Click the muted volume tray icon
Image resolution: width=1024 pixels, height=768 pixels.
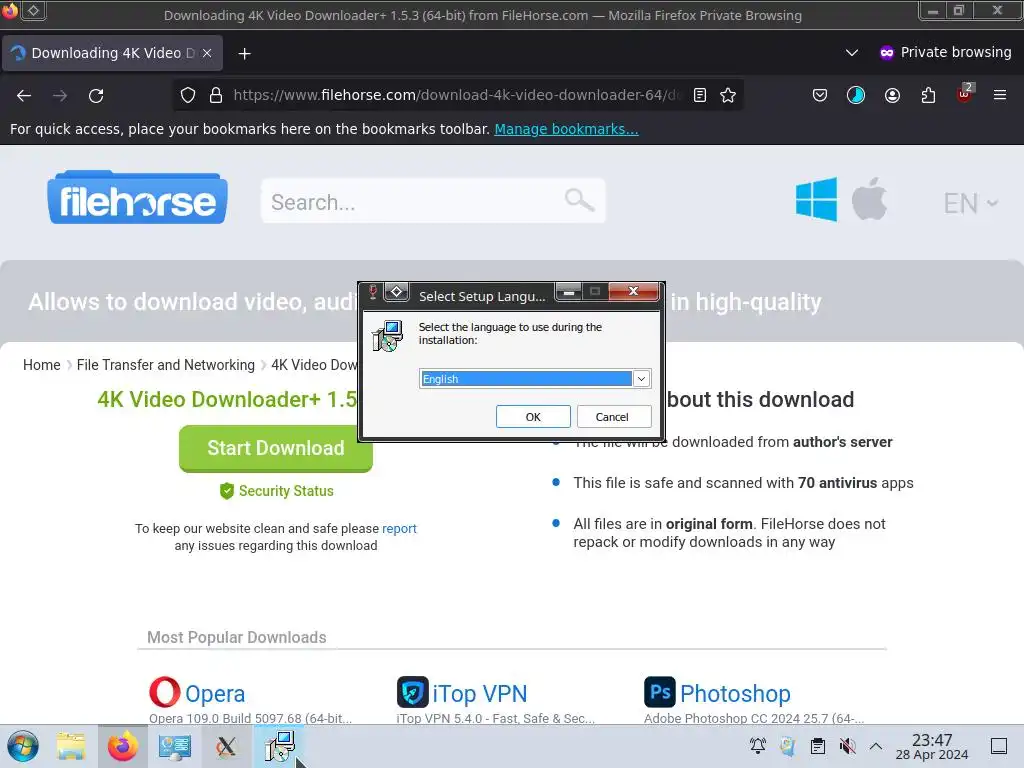pos(847,746)
